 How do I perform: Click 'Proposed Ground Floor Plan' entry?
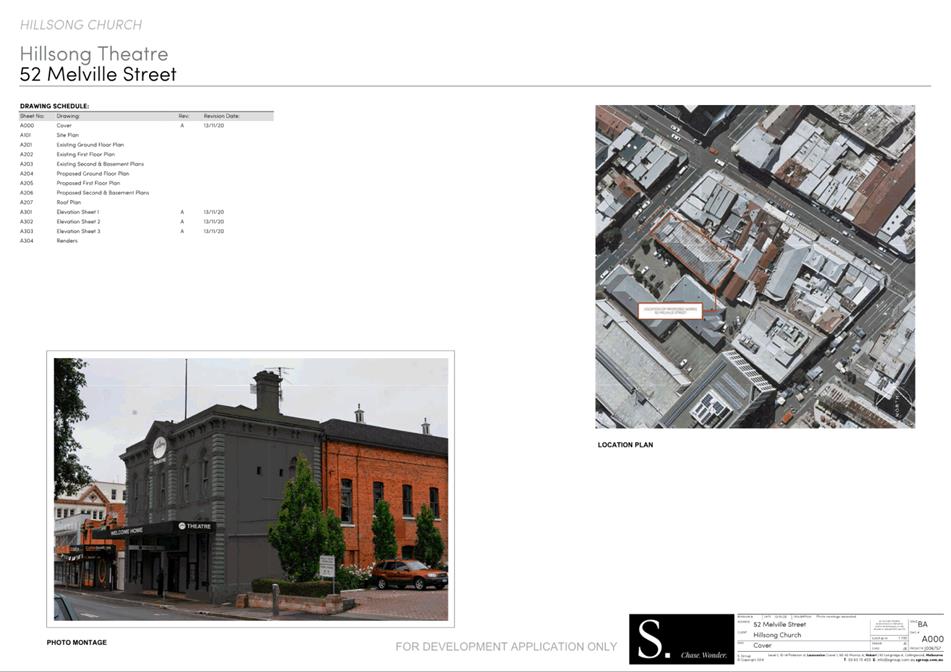pyautogui.click(x=93, y=173)
